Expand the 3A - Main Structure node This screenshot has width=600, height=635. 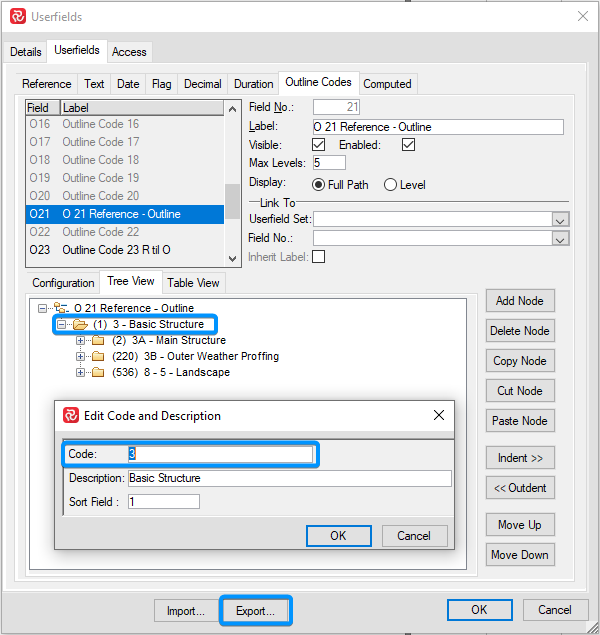coord(81,341)
